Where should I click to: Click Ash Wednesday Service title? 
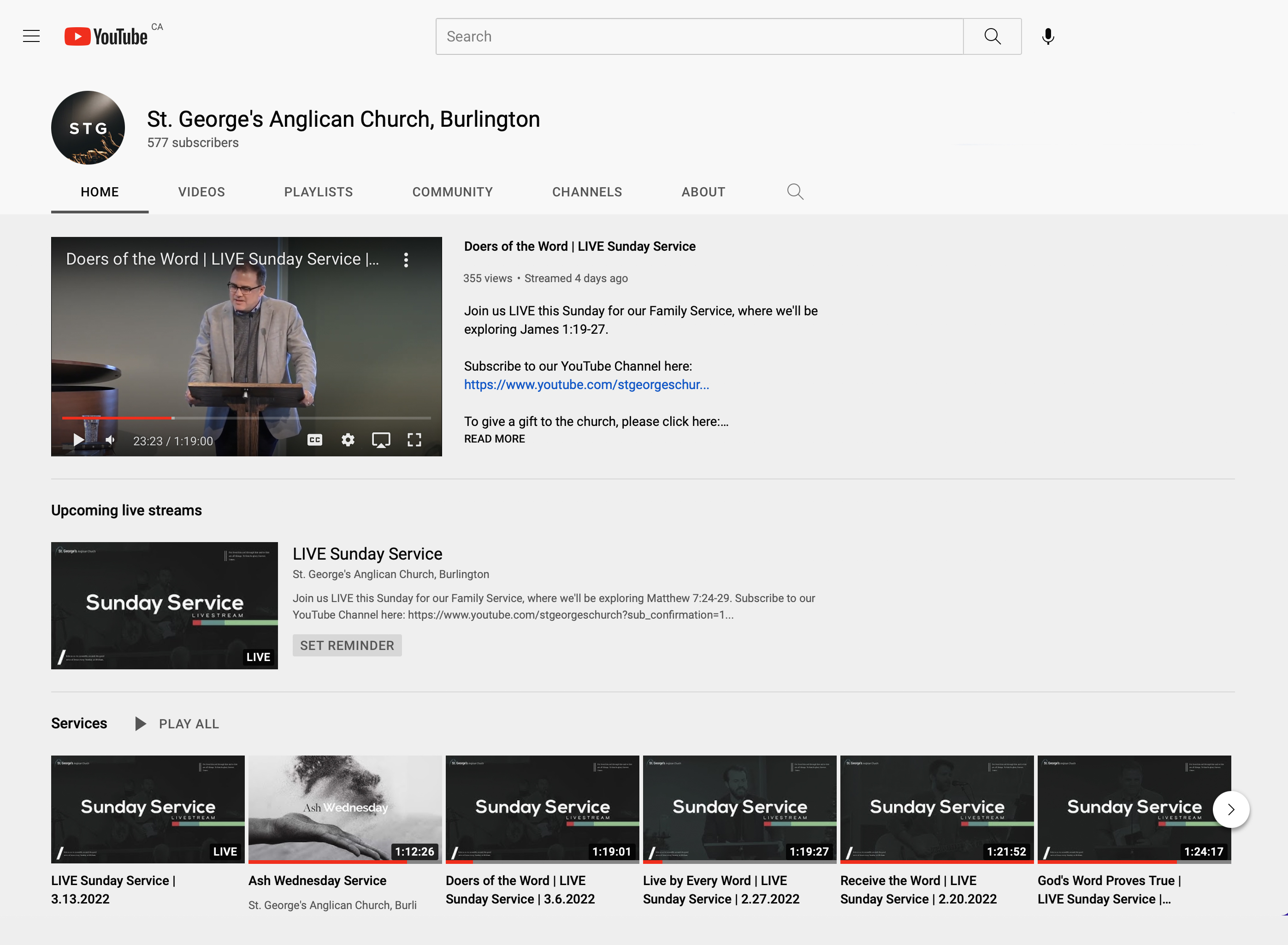point(318,881)
